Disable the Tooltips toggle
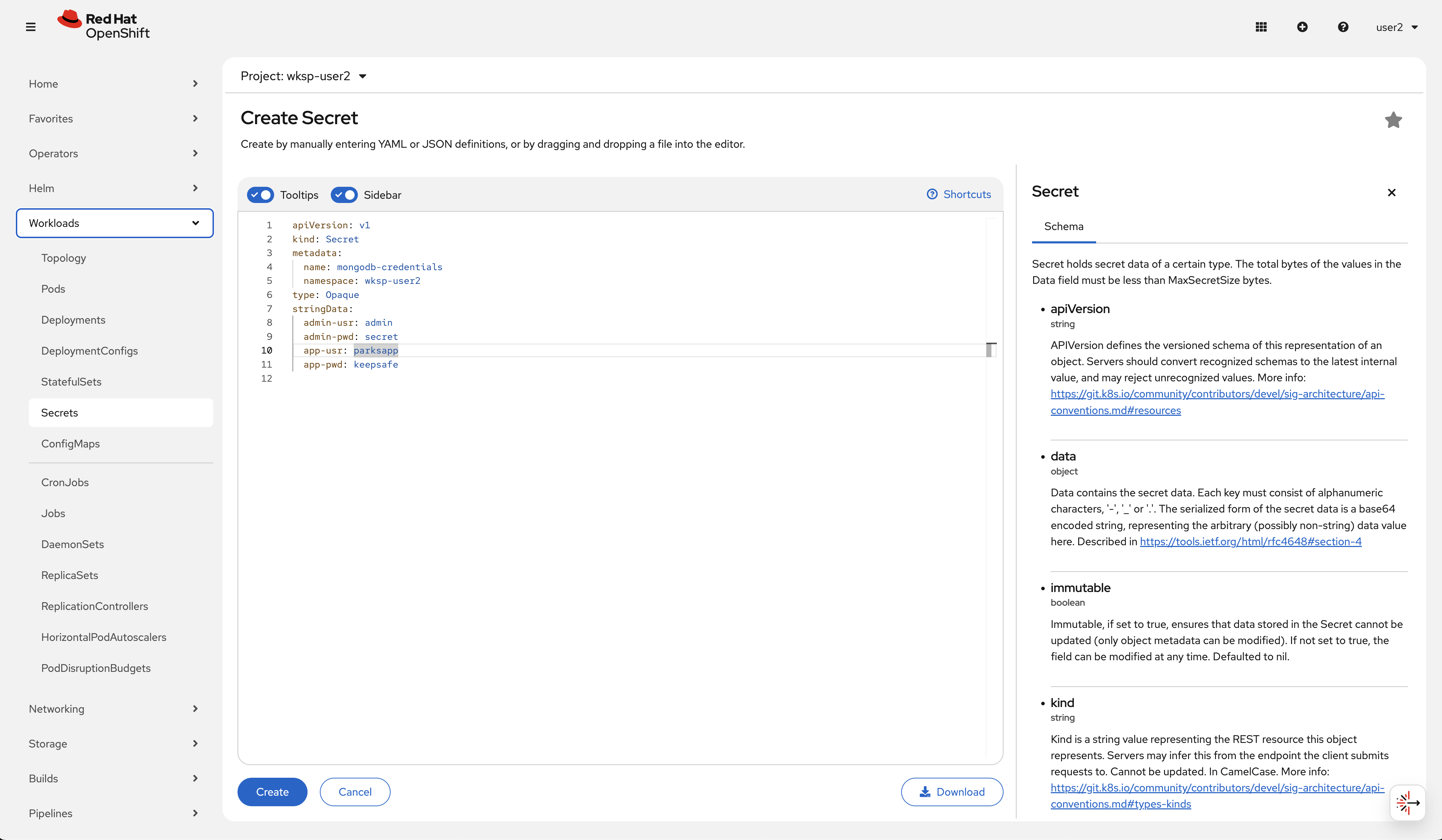The image size is (1442, 840). [260, 195]
